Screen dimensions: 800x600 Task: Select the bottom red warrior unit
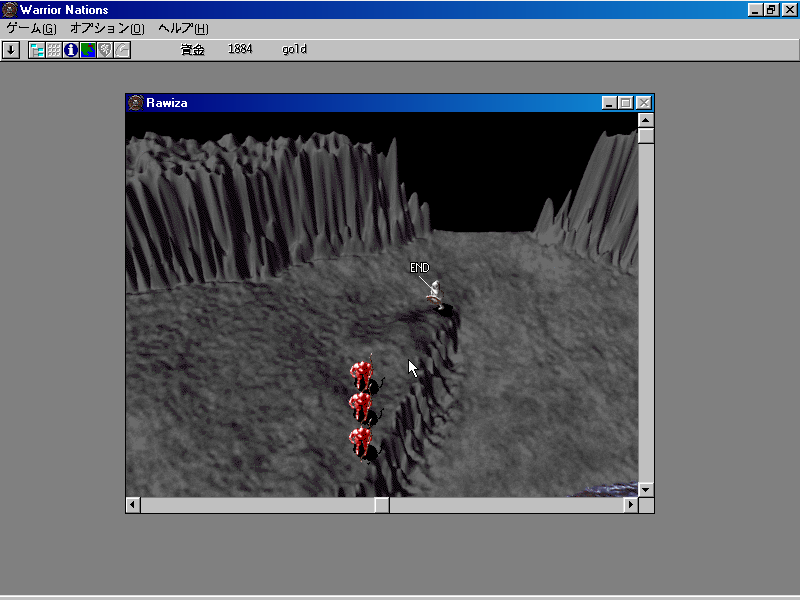point(362,442)
